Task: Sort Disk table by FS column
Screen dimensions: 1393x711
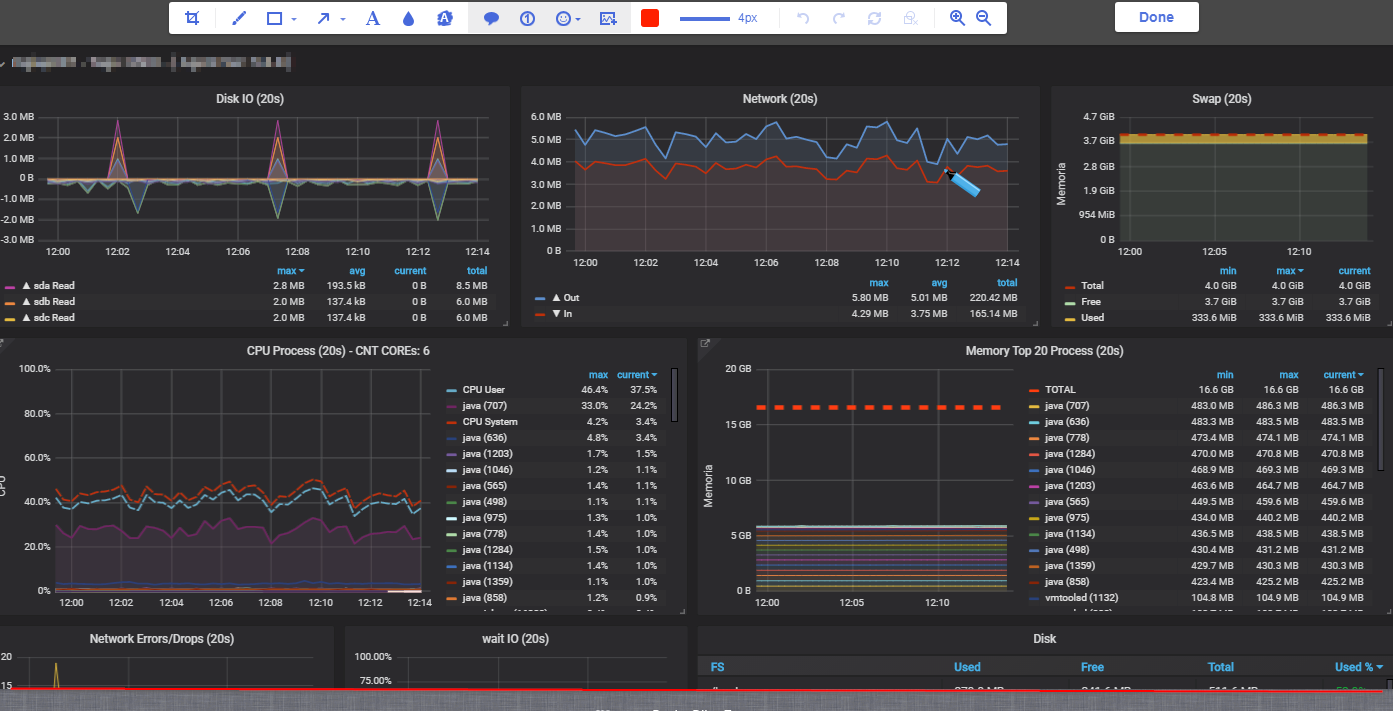Action: pos(718,667)
